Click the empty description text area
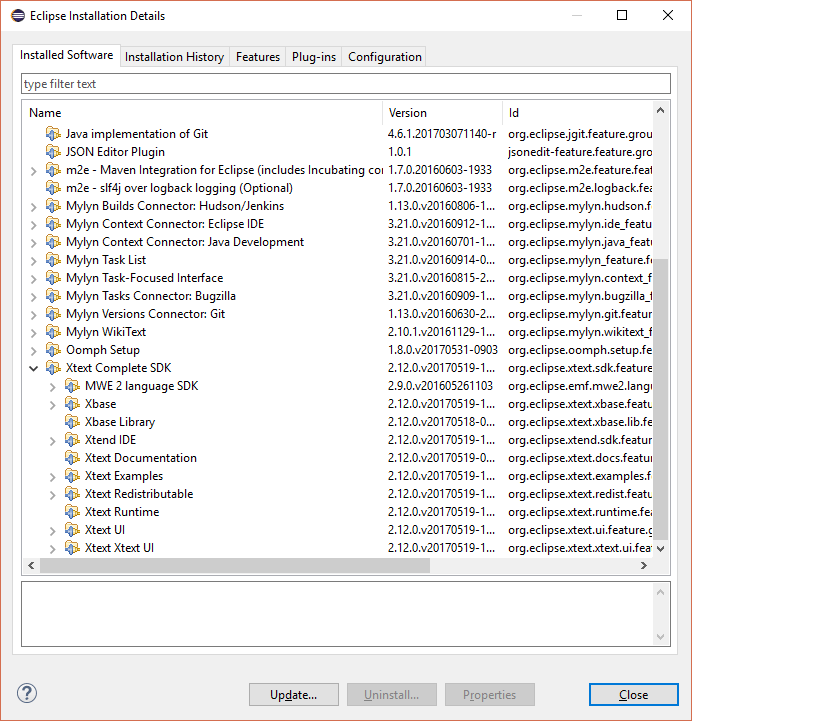Screen dimensions: 819x721 [x=337, y=614]
